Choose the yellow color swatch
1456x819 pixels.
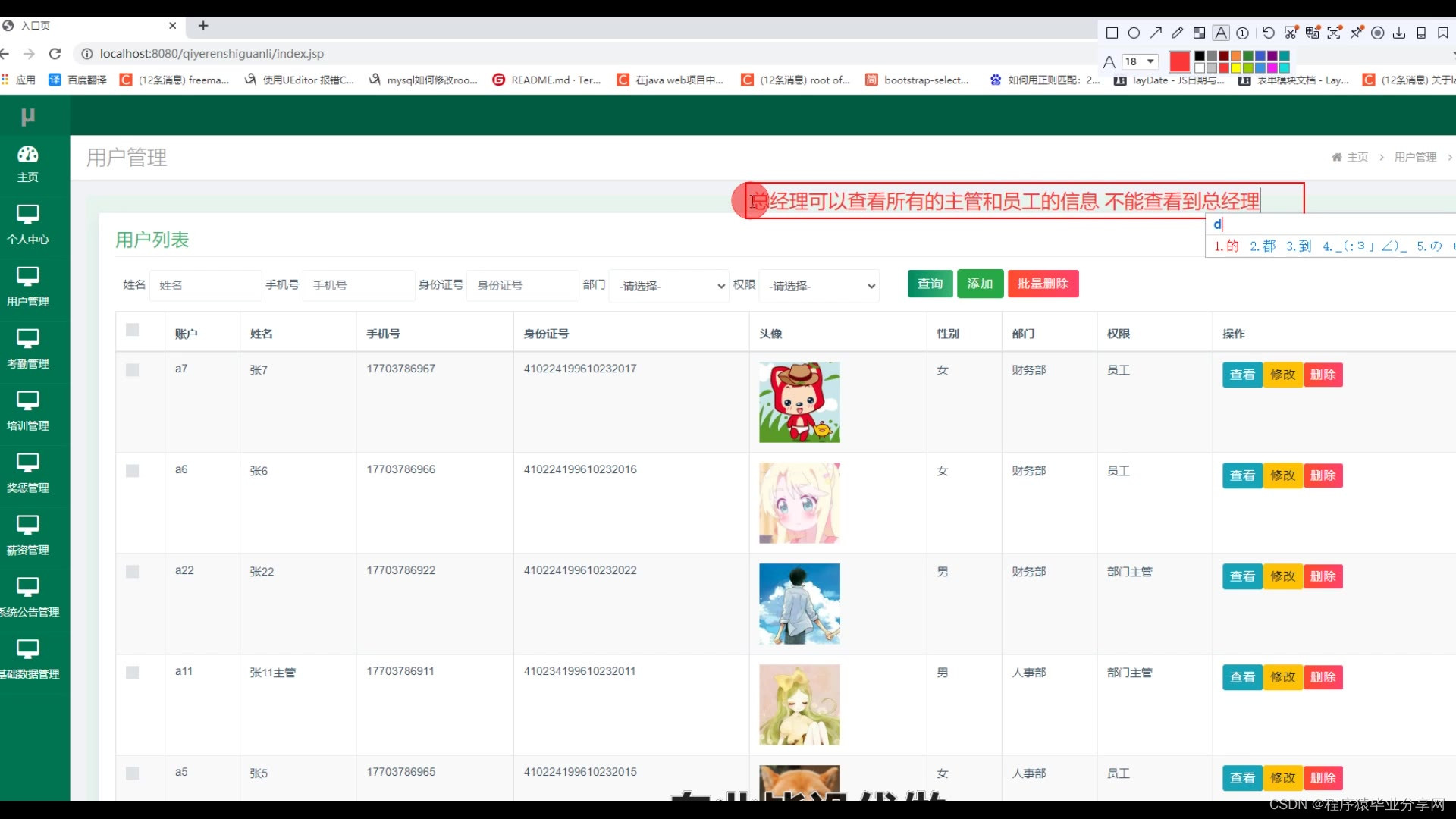click(1236, 67)
